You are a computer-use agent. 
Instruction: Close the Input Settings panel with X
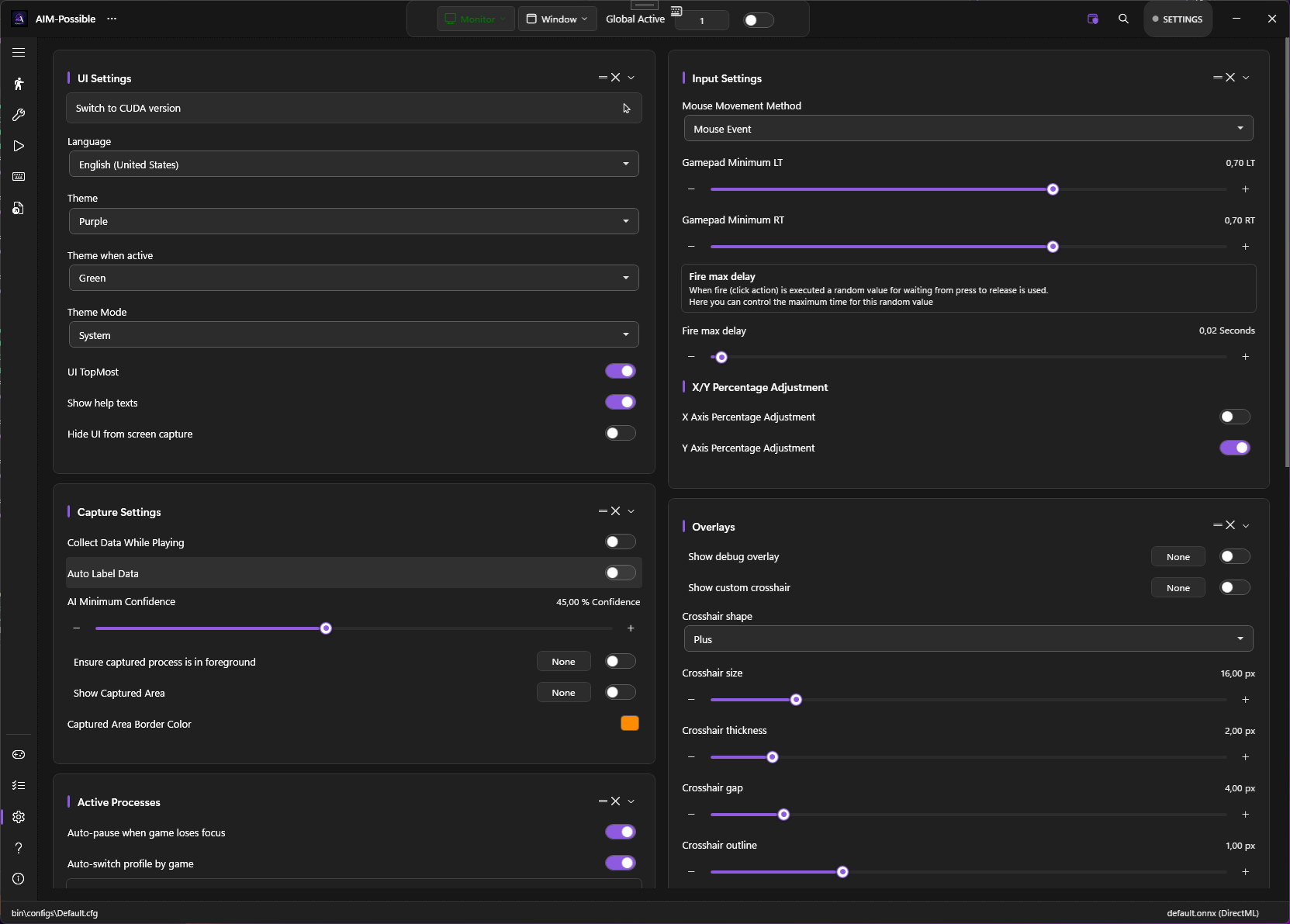(1230, 78)
